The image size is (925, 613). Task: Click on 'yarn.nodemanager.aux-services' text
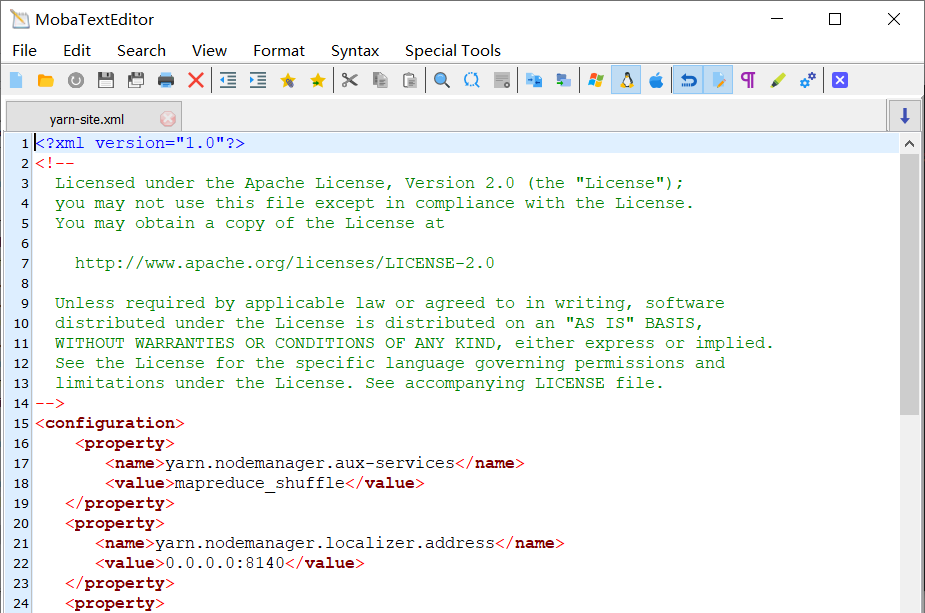(x=310, y=464)
